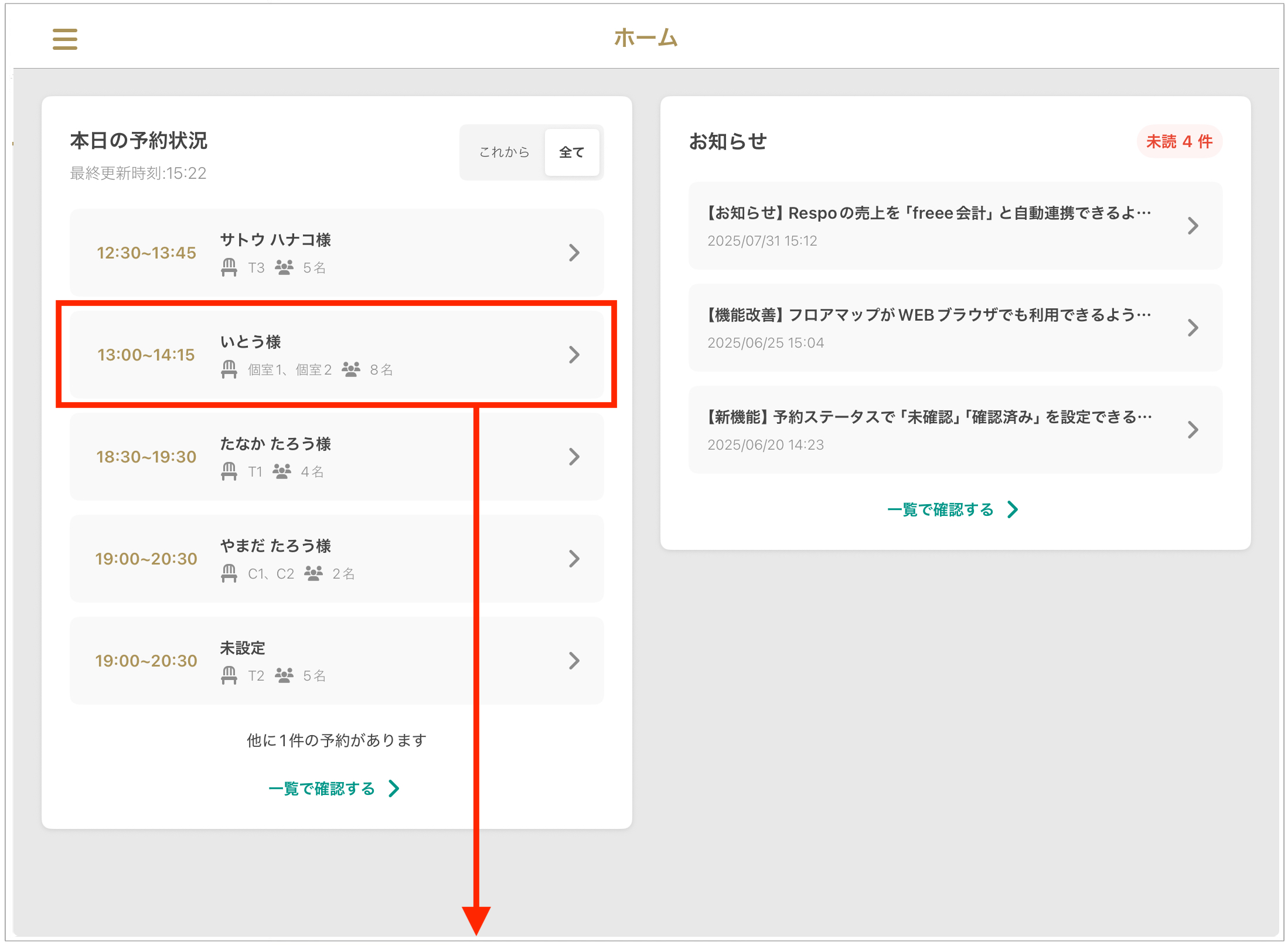Click seat icon next to T2

coord(229,675)
